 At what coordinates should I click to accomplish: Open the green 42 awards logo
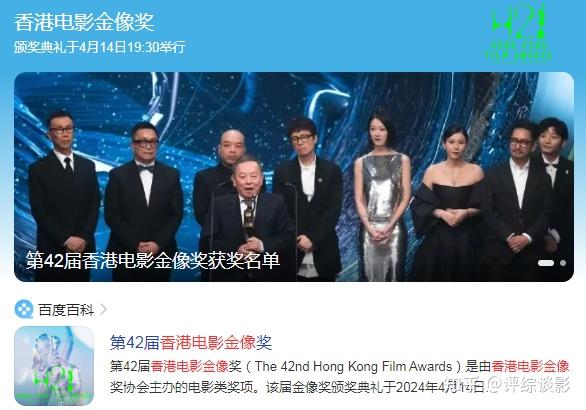tap(518, 34)
